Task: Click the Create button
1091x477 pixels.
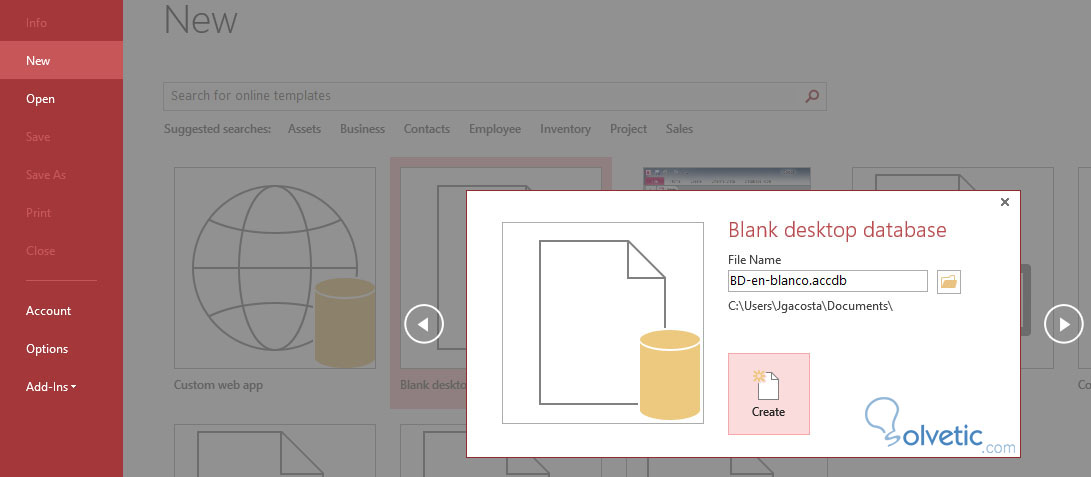Action: coord(769,394)
